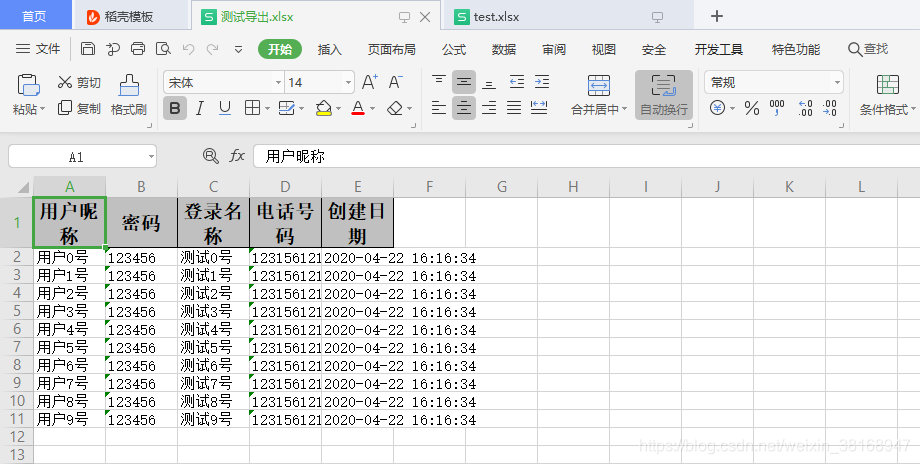Switch to the 页面布局 tab
The image size is (920, 464).
[x=391, y=49]
